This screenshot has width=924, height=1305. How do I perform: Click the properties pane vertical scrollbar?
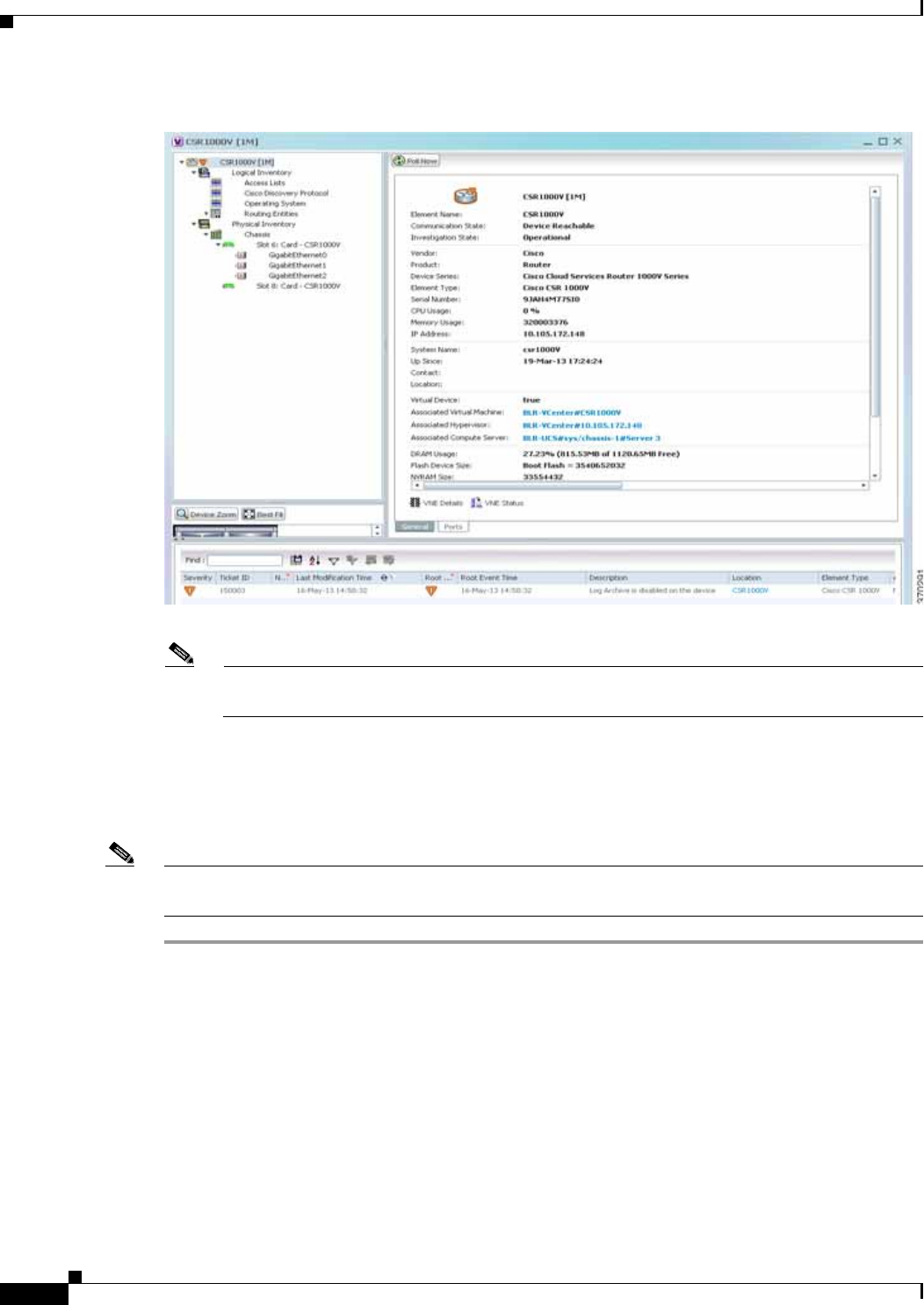point(875,334)
